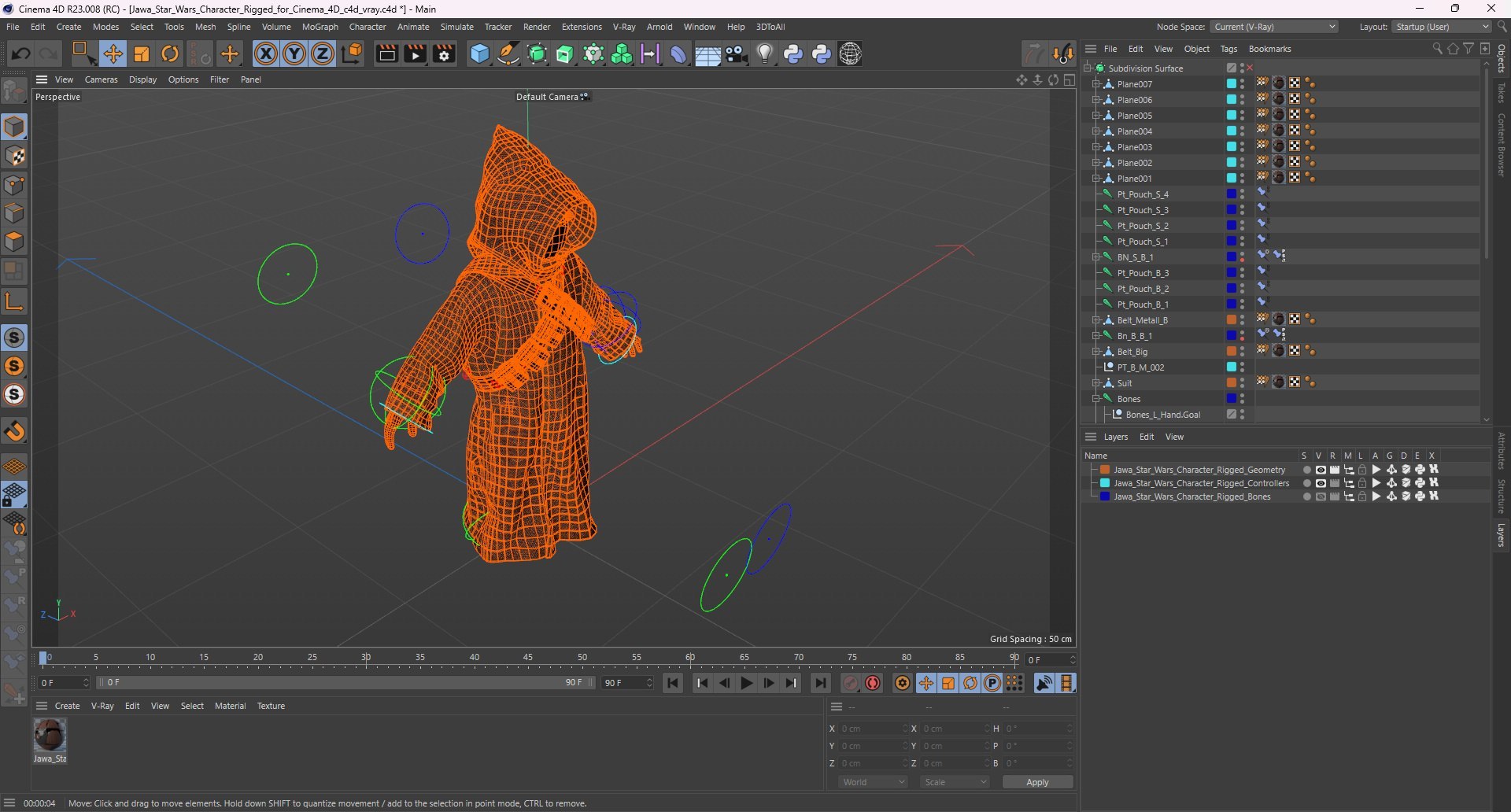Screen dimensions: 1511x812
Task: Select the Scale tool
Action: [x=142, y=54]
